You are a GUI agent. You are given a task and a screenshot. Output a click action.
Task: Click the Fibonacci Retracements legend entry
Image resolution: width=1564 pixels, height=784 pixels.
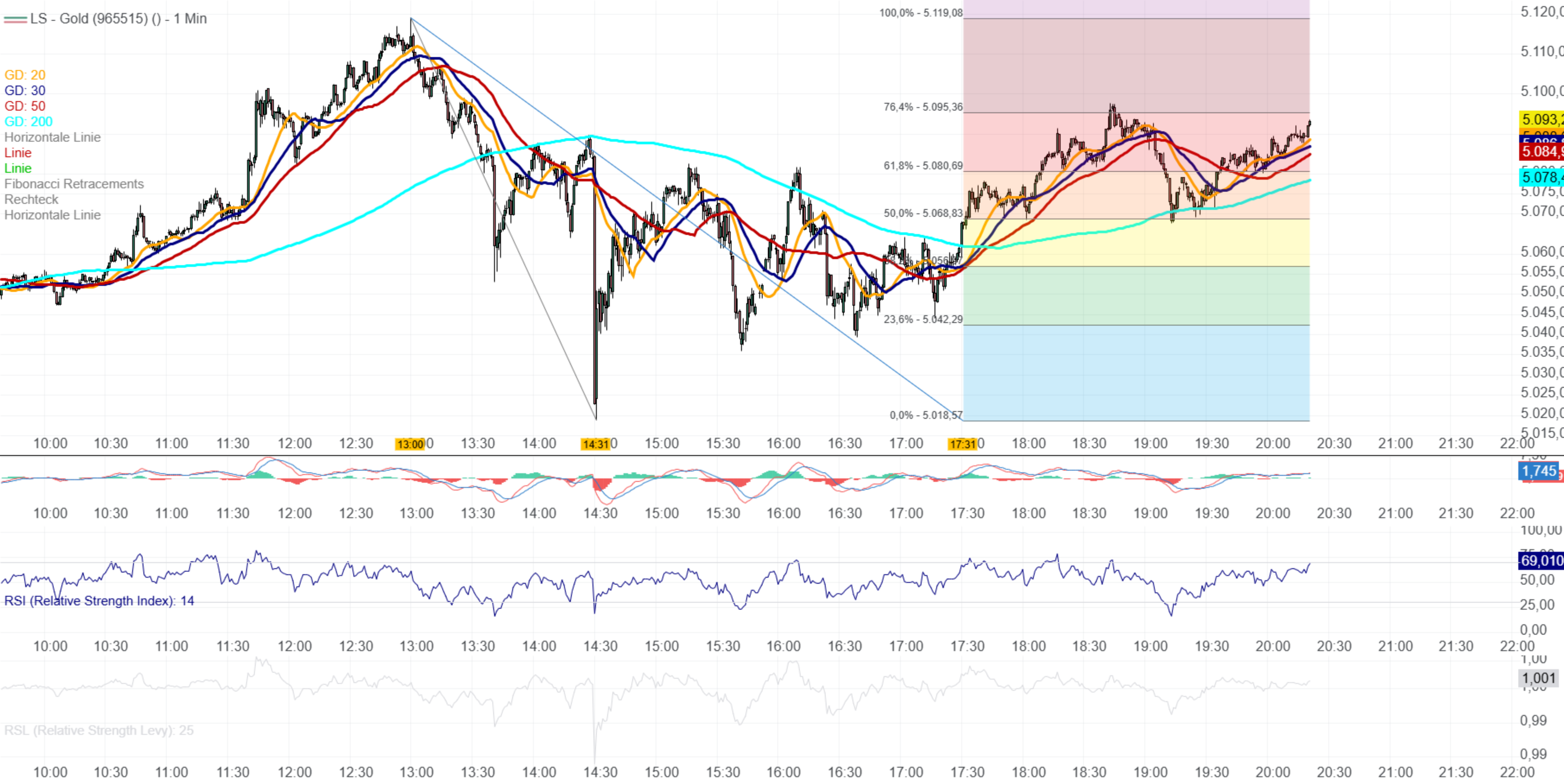coord(74,184)
